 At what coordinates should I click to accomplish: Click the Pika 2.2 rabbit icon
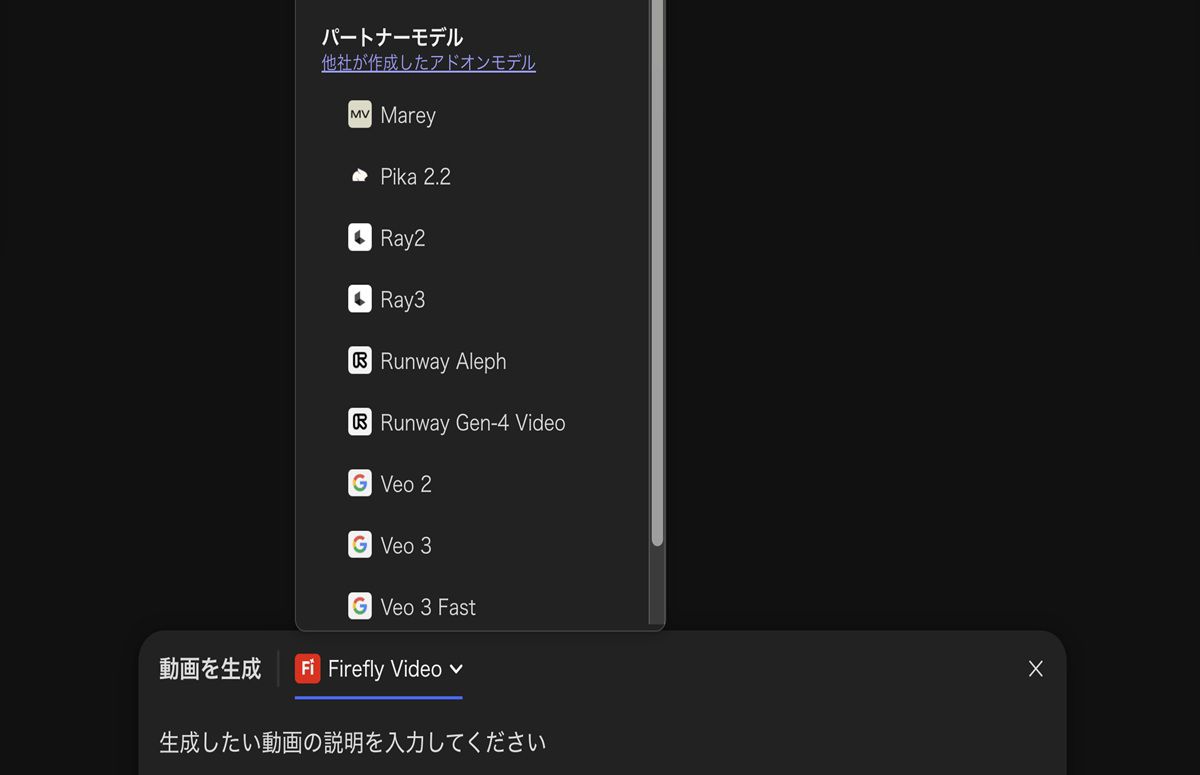coord(360,176)
